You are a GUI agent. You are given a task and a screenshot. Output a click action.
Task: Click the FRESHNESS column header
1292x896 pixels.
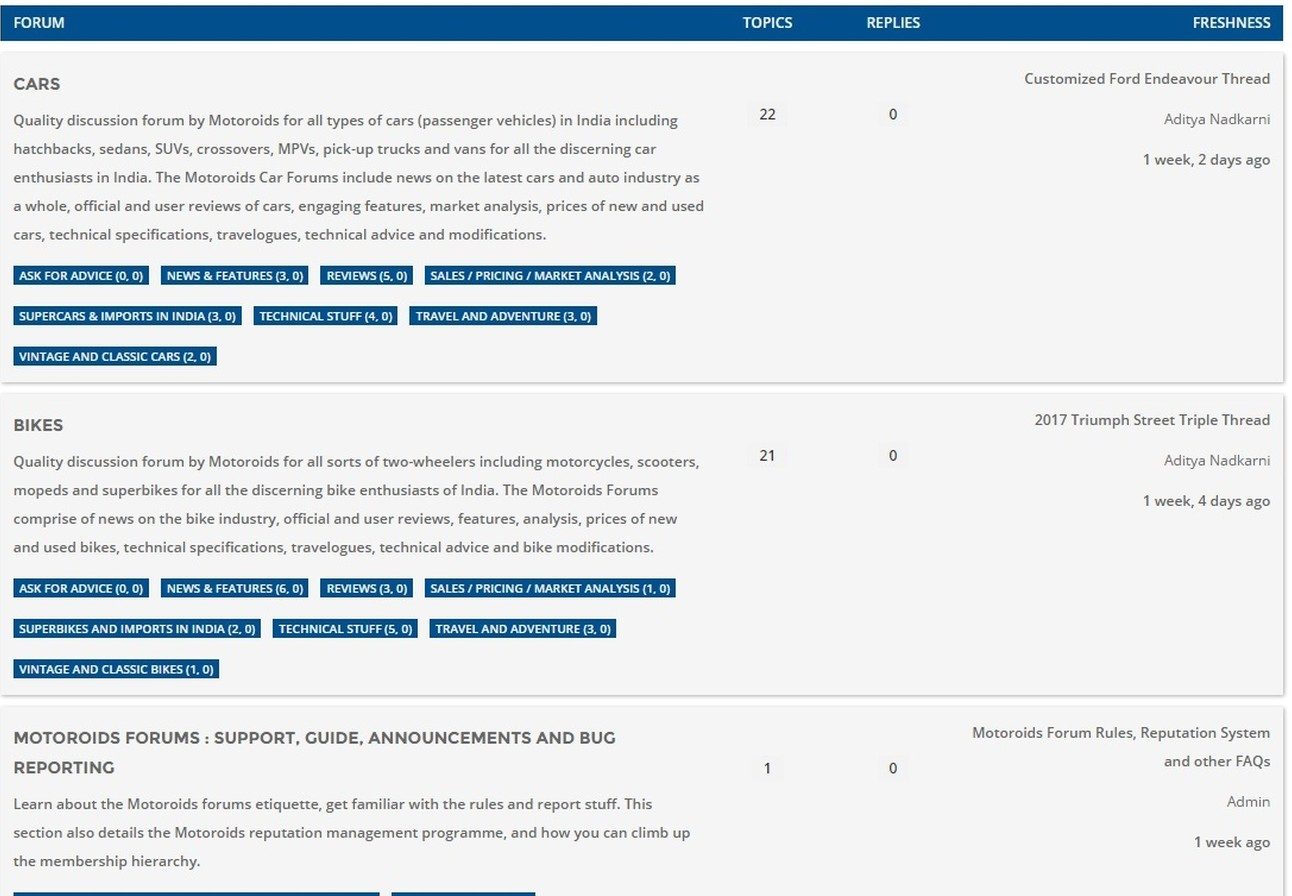1231,22
